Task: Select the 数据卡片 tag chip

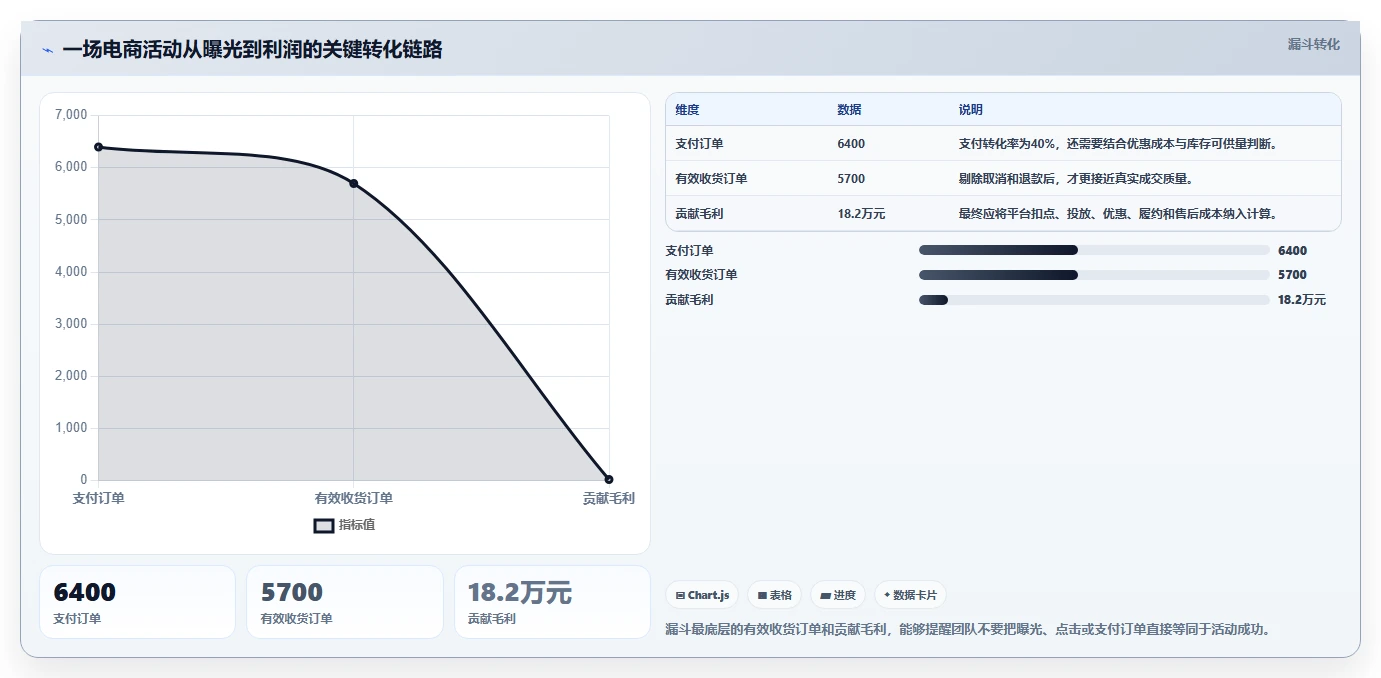Action: 910,595
